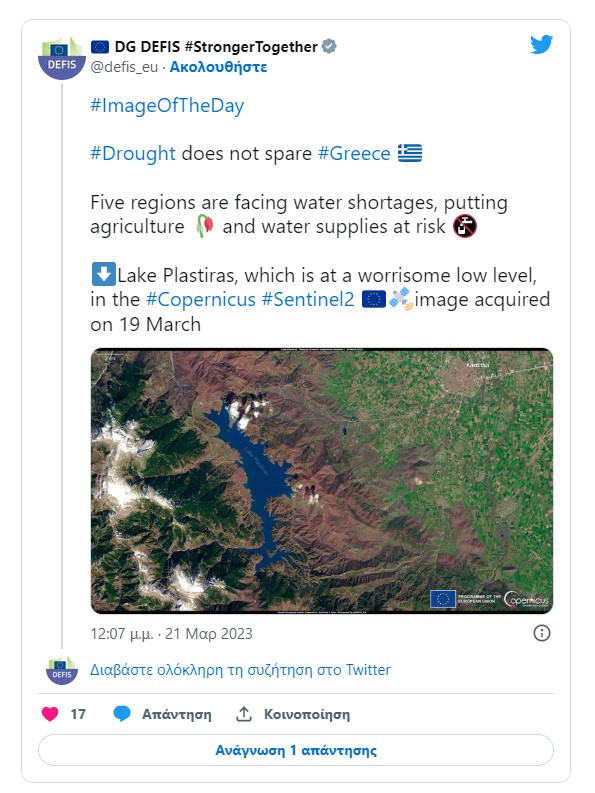Viewport: 595px width, 793px height.
Task: Open the DEFIS profile avatar
Action: click(62, 58)
